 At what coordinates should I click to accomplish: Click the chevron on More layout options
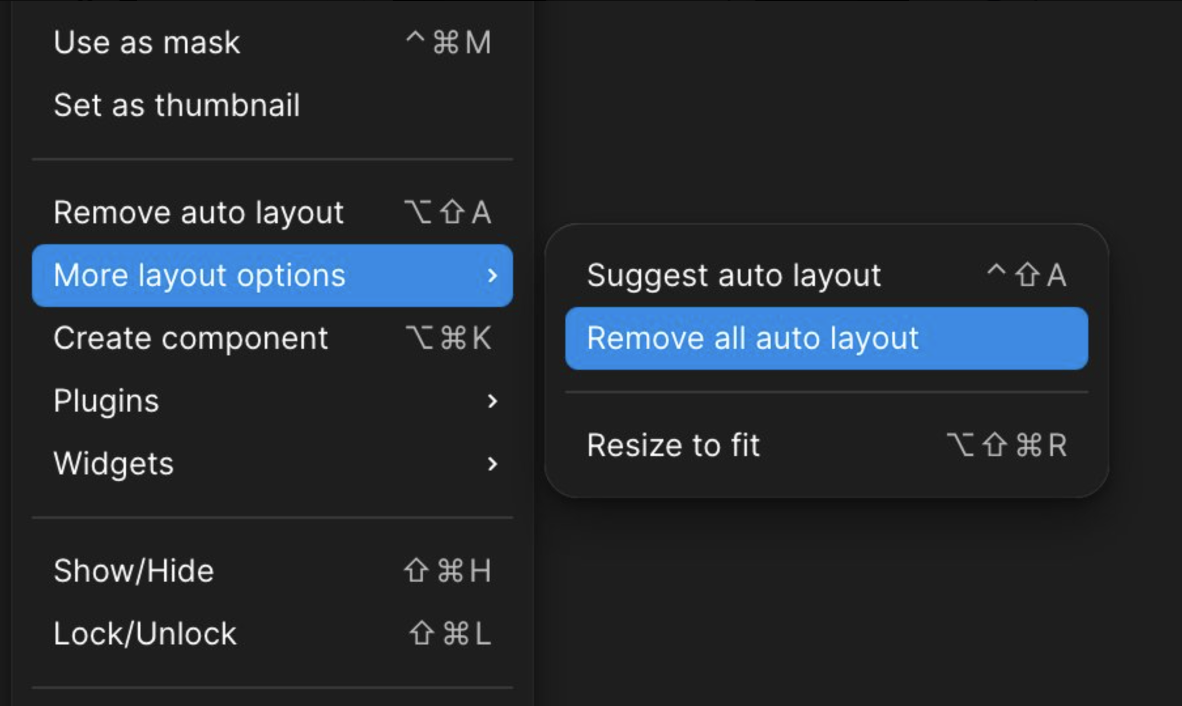(491, 276)
